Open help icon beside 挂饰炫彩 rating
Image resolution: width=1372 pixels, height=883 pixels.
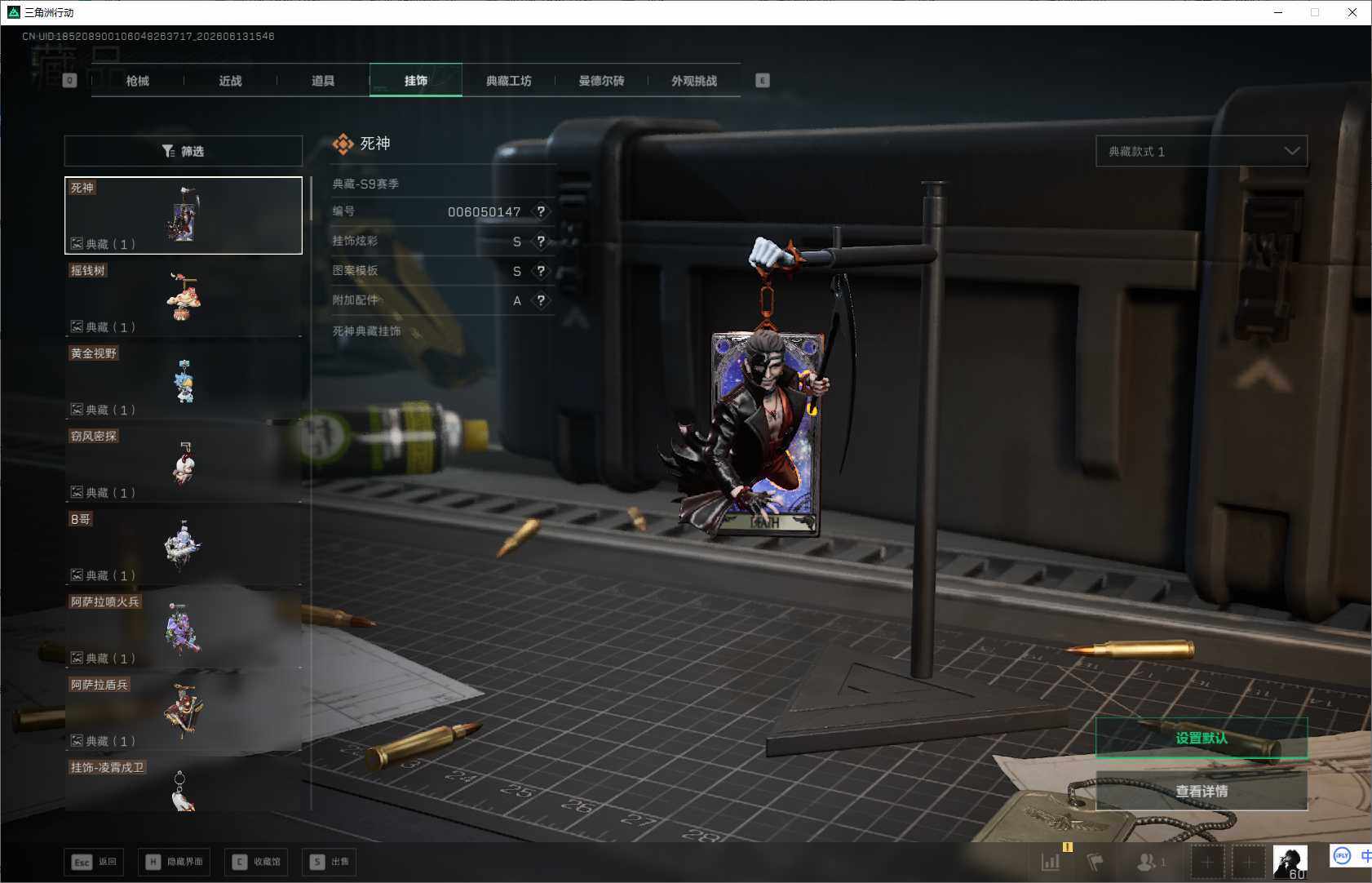pos(541,242)
